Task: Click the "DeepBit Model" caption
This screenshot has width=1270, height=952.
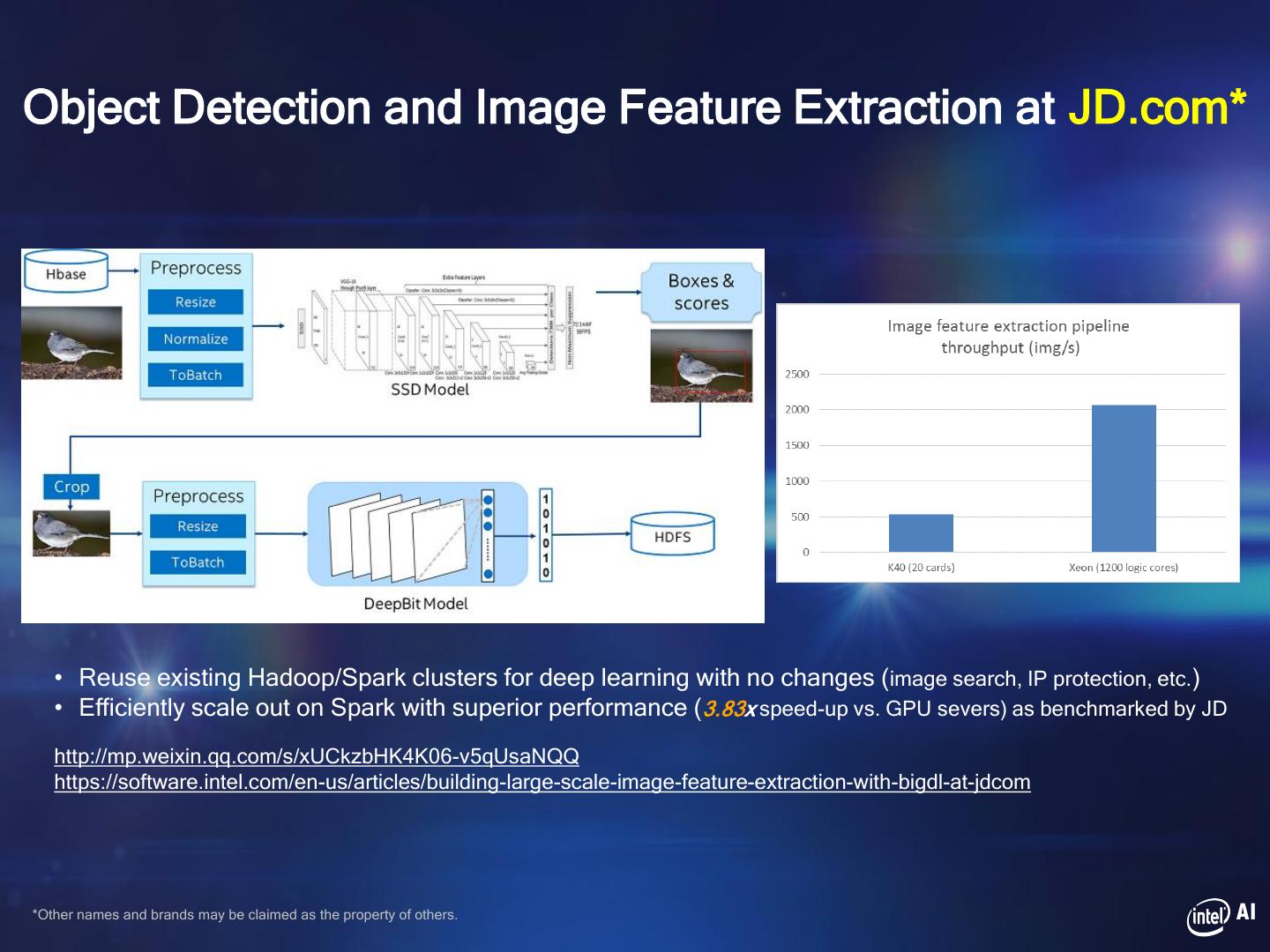Action: (x=415, y=604)
